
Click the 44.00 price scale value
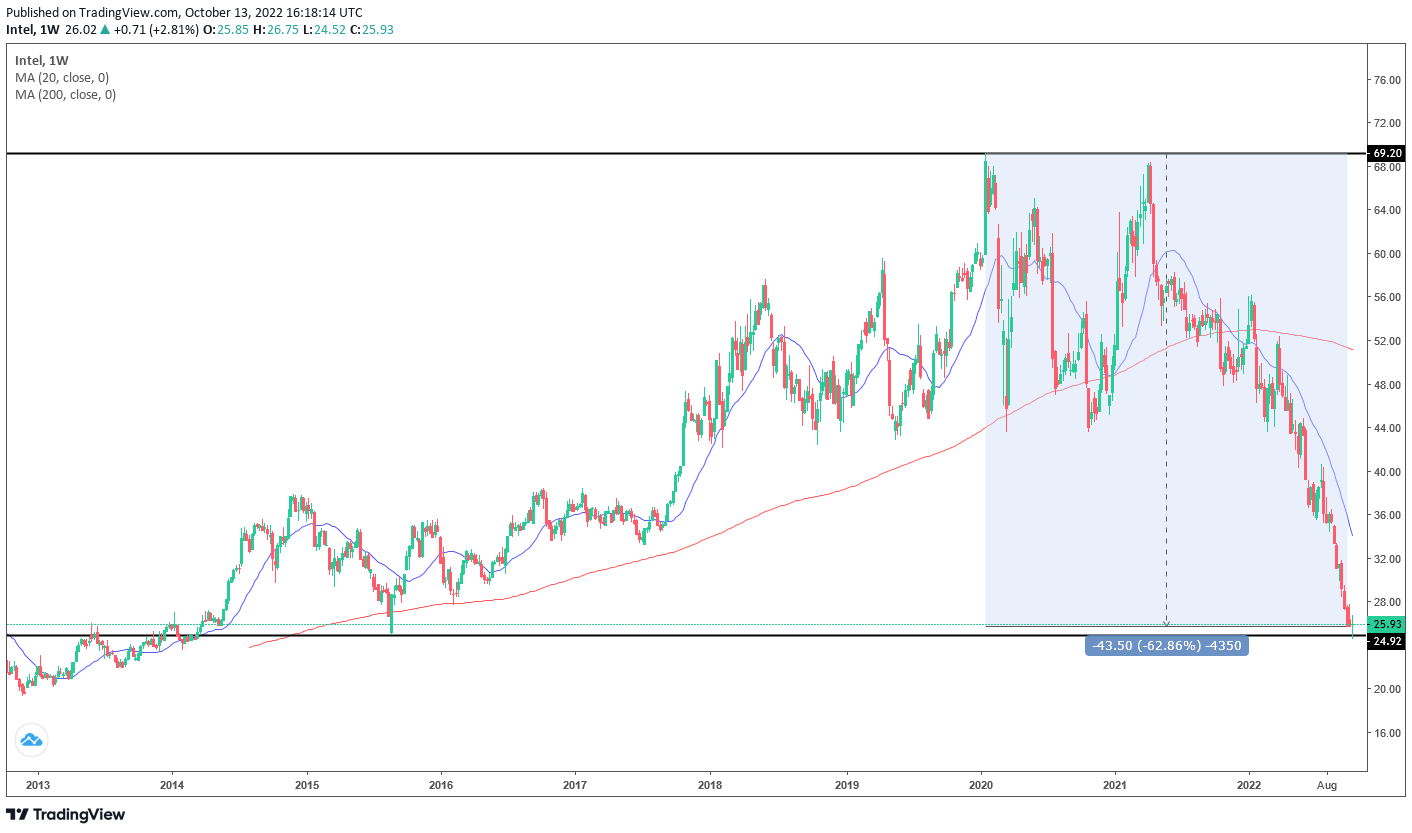point(1387,428)
